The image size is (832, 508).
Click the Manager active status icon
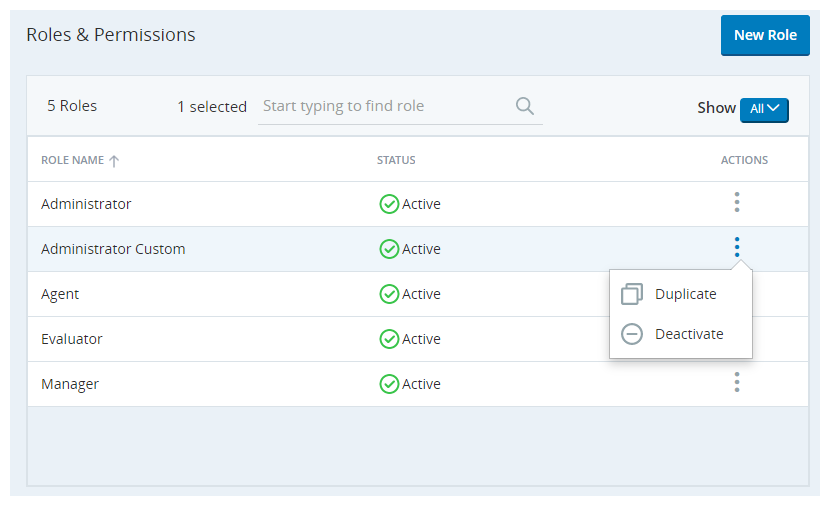tap(389, 384)
